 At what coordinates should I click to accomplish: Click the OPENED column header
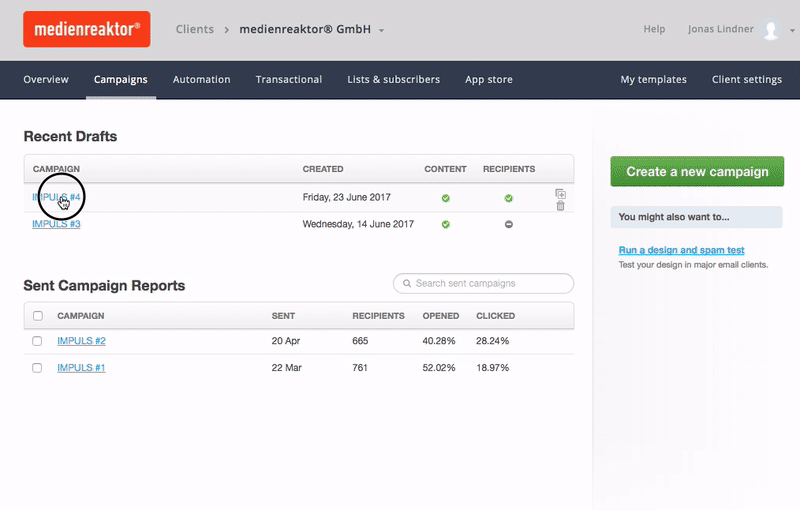pos(441,316)
